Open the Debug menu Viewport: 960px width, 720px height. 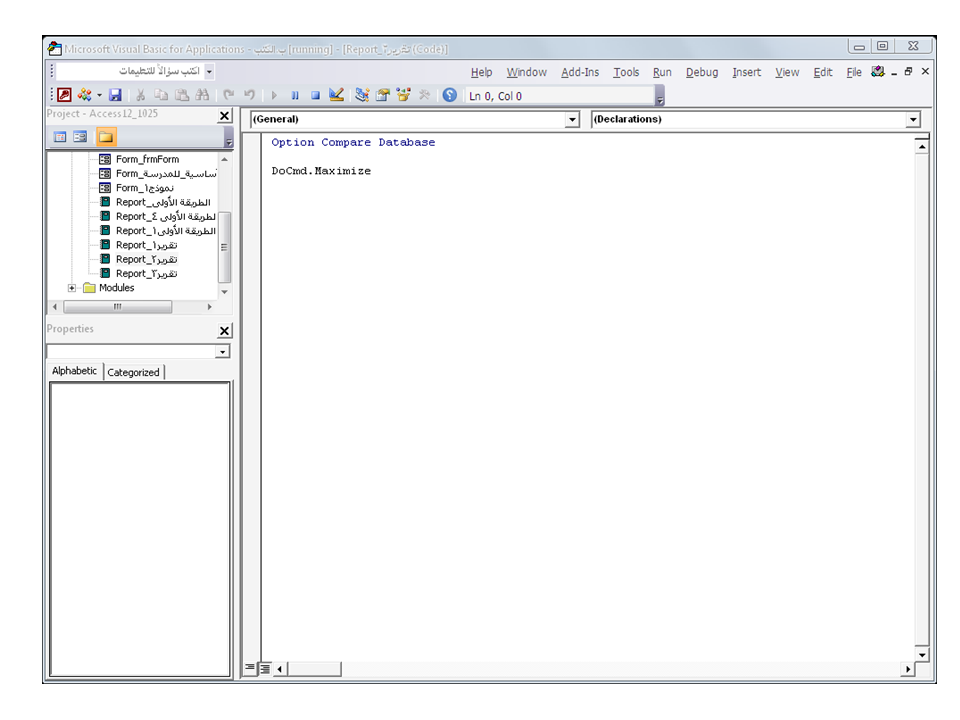coord(702,72)
